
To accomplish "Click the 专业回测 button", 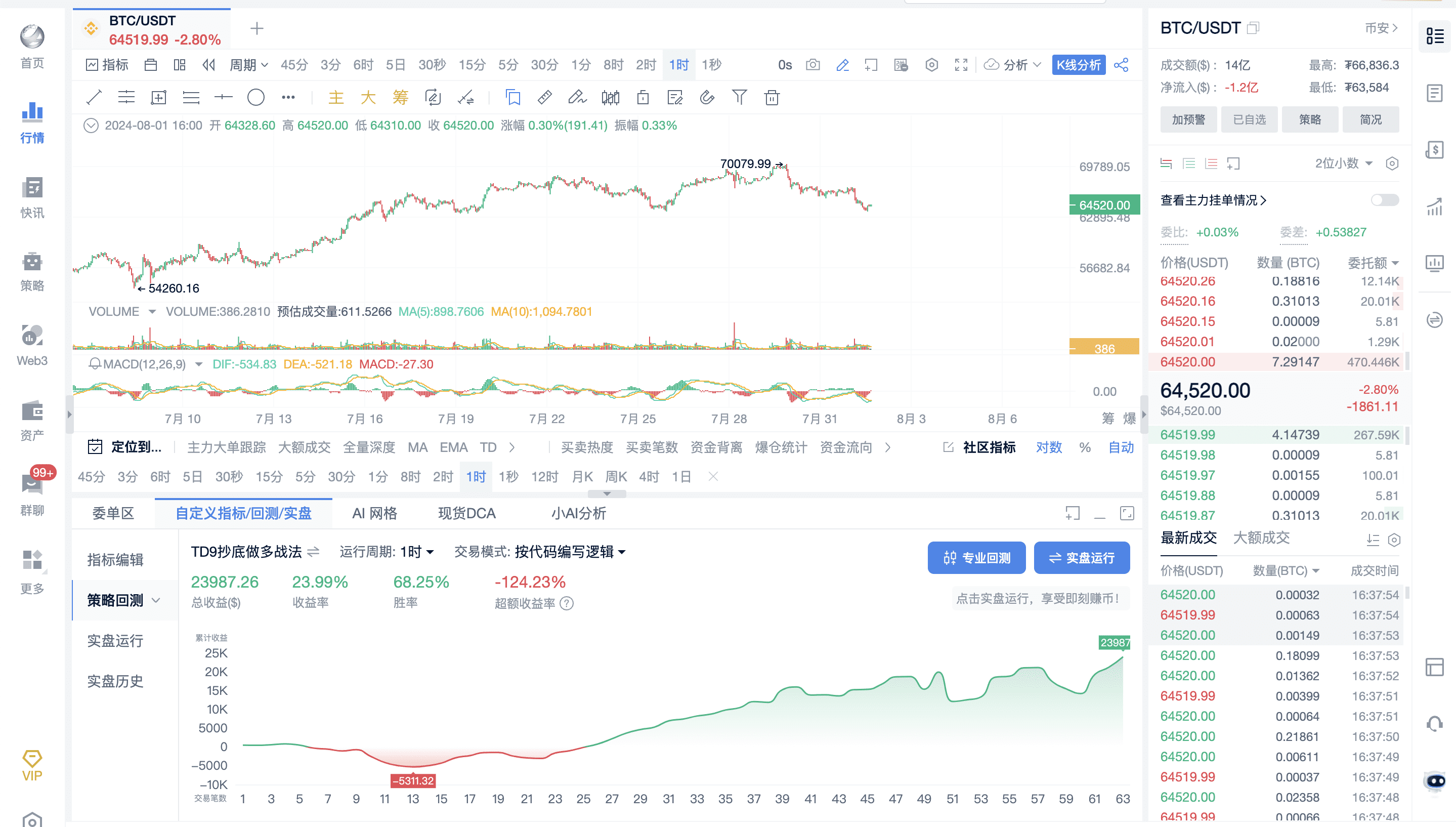I will click(976, 558).
